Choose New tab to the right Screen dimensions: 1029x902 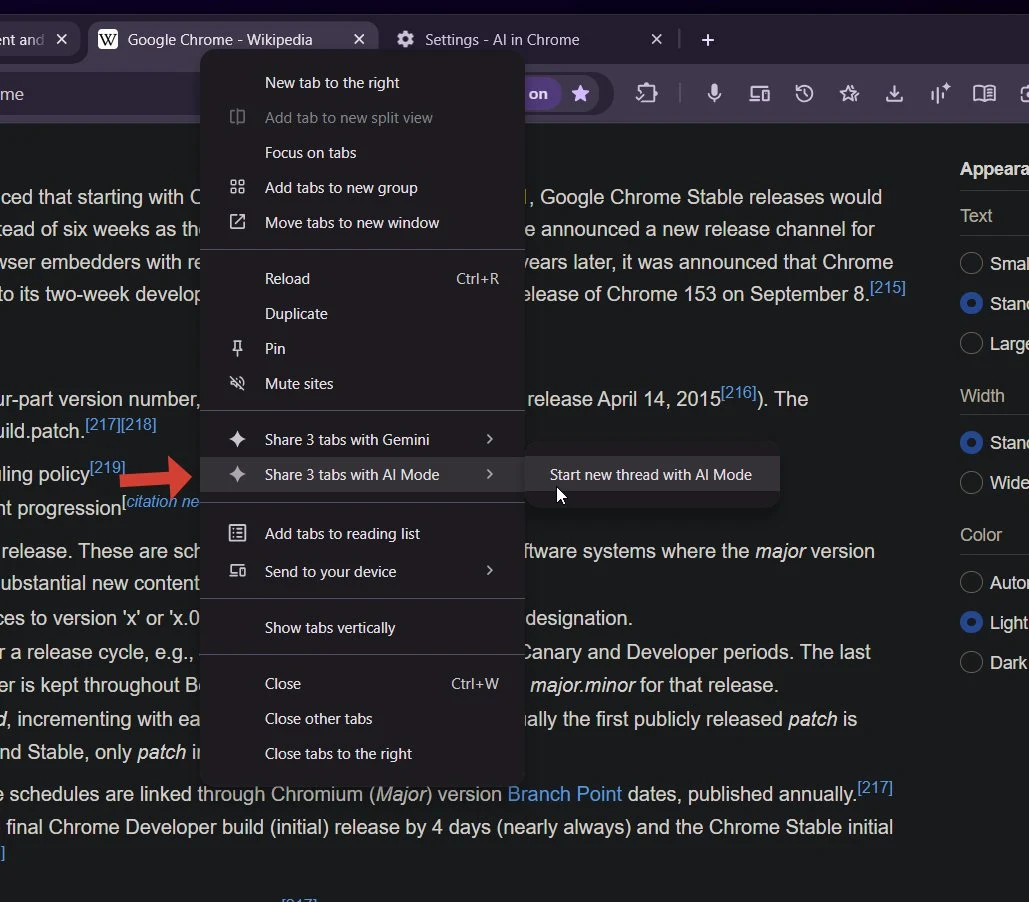362,83
